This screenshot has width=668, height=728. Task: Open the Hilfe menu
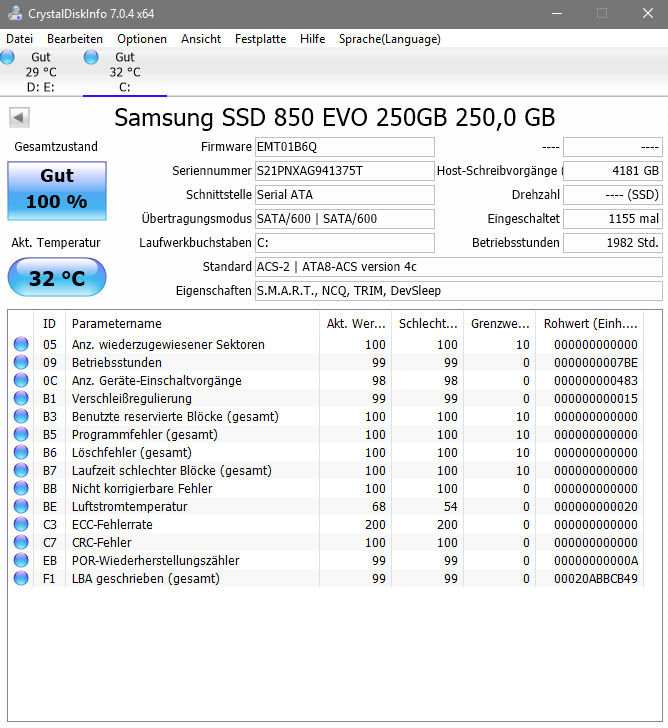pyautogui.click(x=312, y=39)
